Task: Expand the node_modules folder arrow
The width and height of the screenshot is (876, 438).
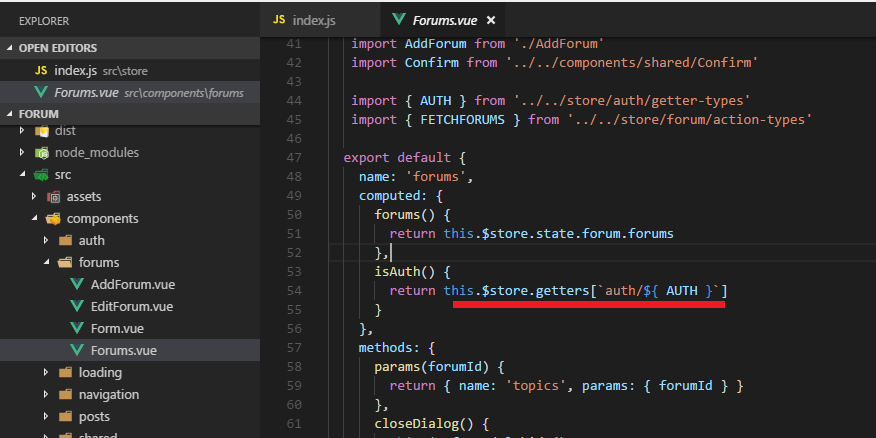Action: (x=22, y=153)
